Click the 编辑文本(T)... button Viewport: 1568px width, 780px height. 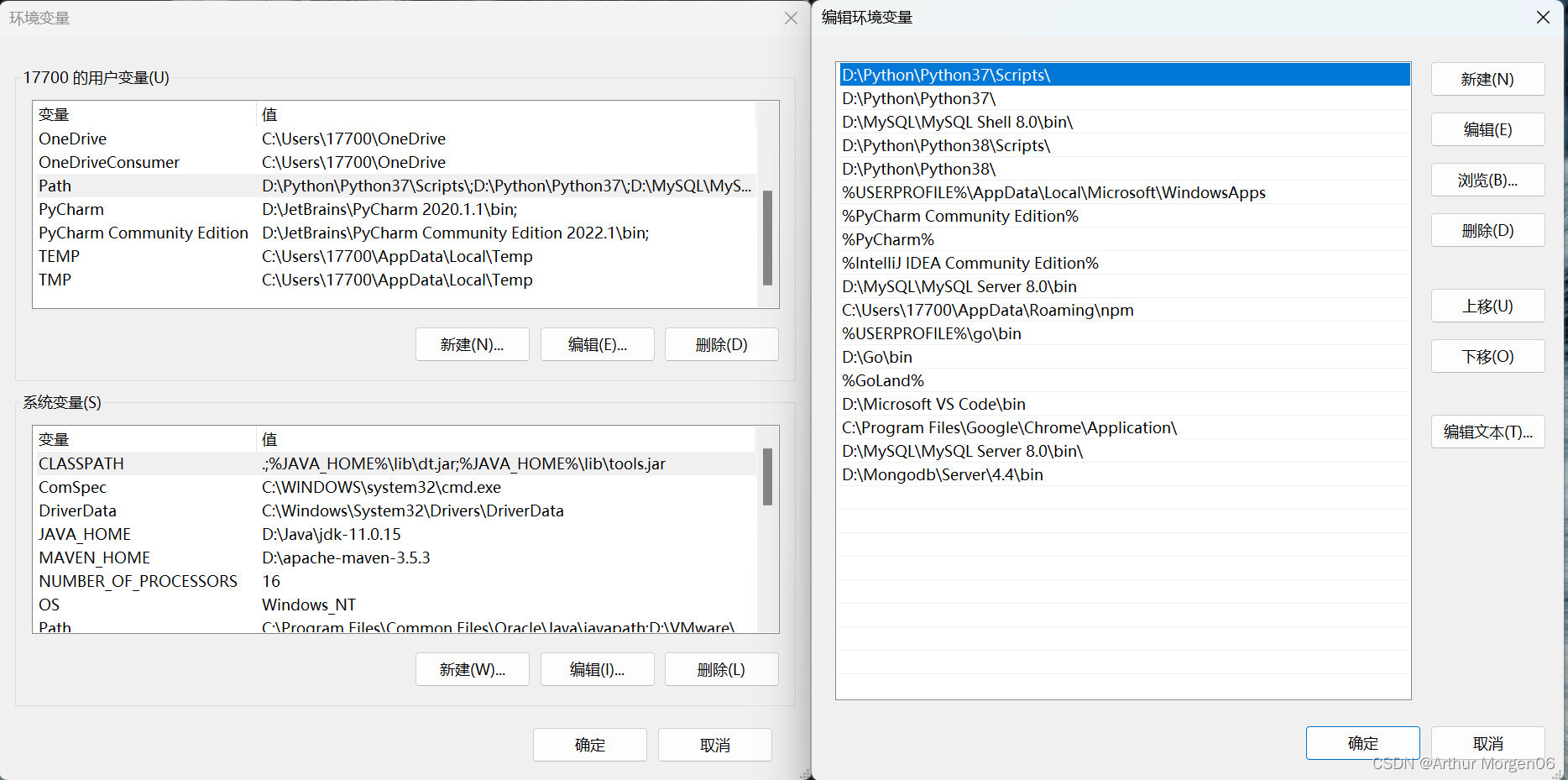click(1487, 432)
